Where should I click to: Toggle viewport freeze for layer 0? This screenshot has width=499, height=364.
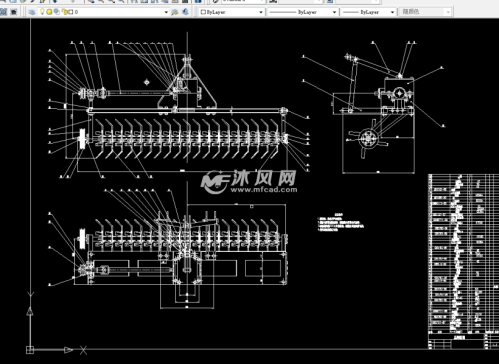[x=57, y=12]
